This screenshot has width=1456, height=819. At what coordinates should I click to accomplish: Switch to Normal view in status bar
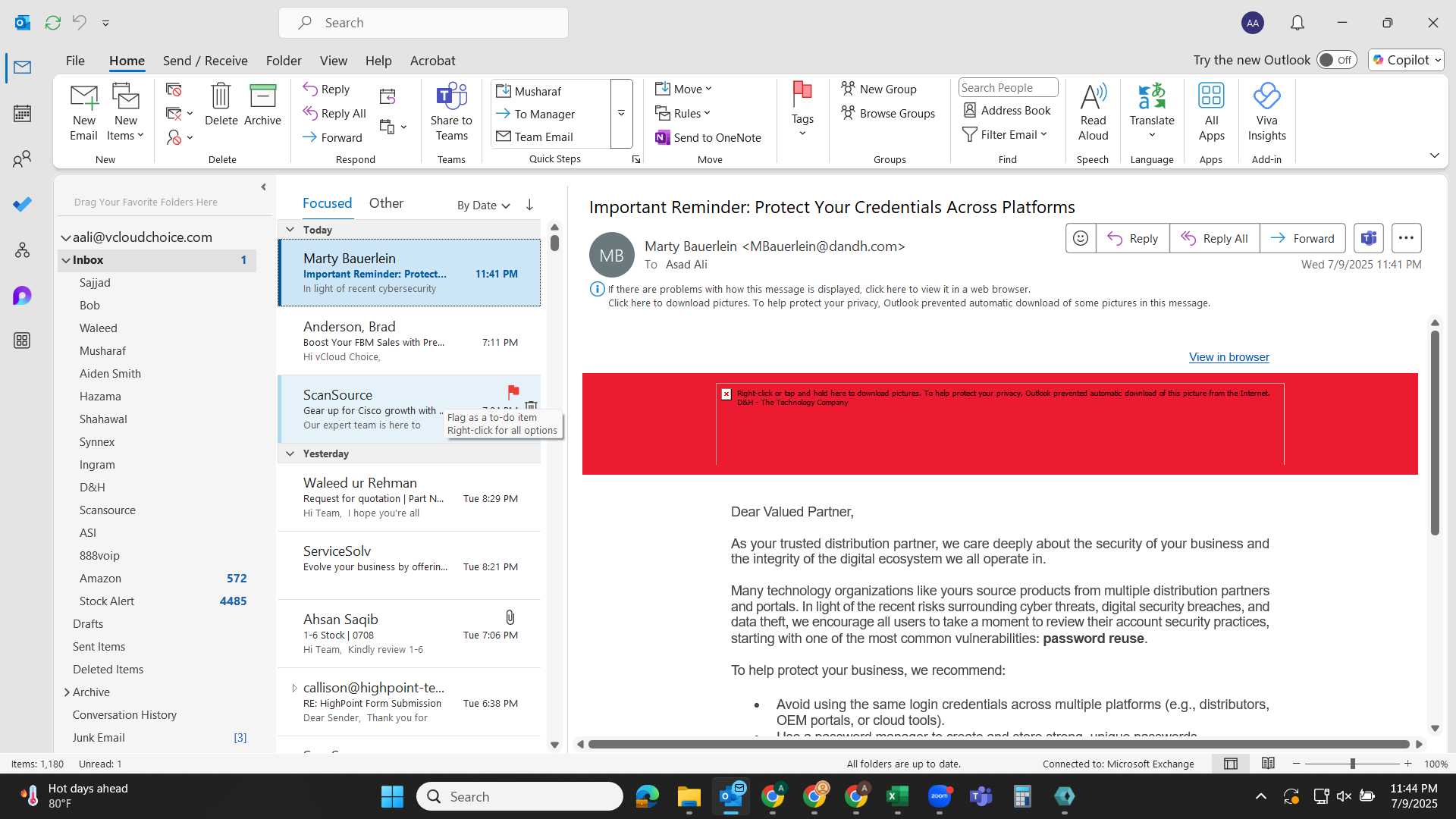pyautogui.click(x=1231, y=764)
